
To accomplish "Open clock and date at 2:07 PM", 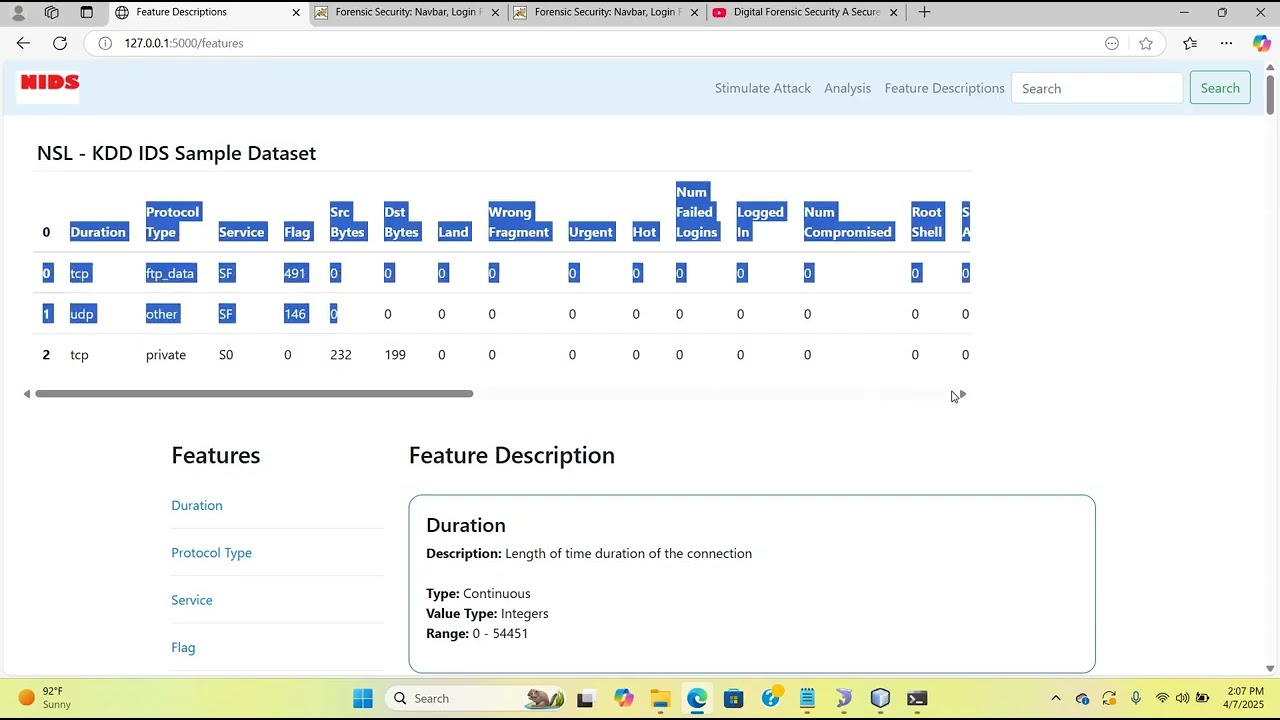I will click(x=1245, y=698).
